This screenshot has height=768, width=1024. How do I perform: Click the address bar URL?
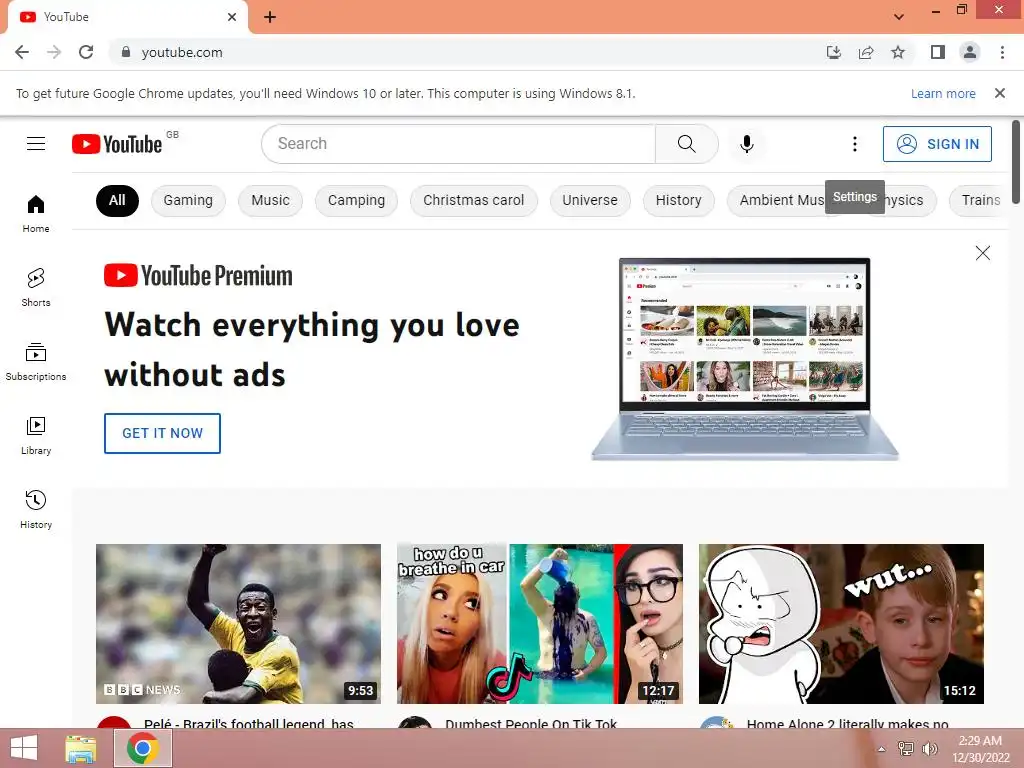182,52
